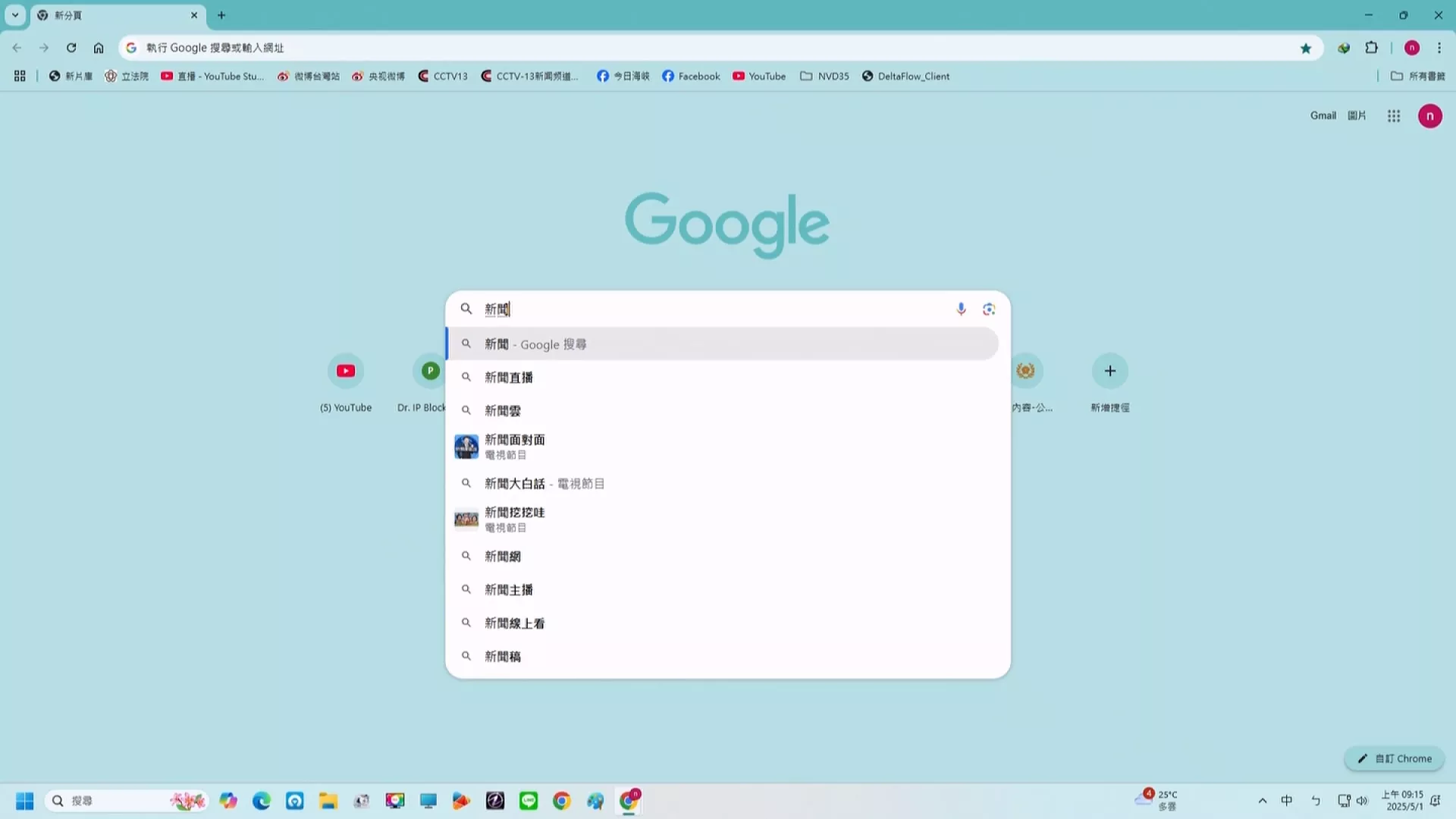Click the forward navigation arrow
Image resolution: width=1456 pixels, height=819 pixels.
pos(44,48)
